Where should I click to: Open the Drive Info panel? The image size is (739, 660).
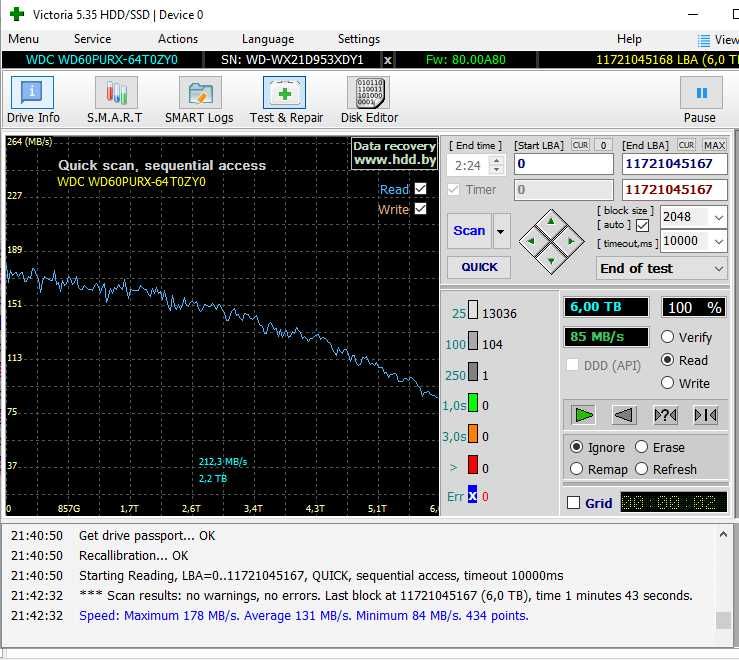tap(33, 100)
